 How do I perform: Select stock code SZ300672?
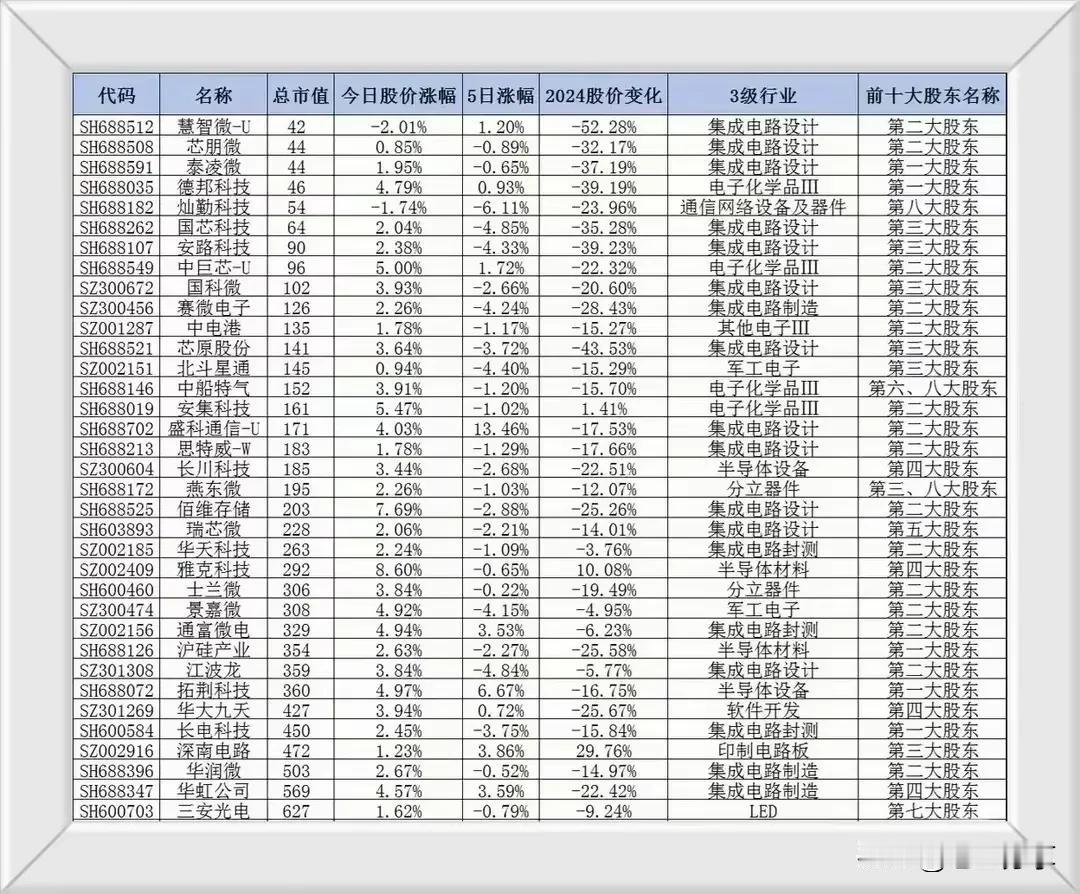116,288
